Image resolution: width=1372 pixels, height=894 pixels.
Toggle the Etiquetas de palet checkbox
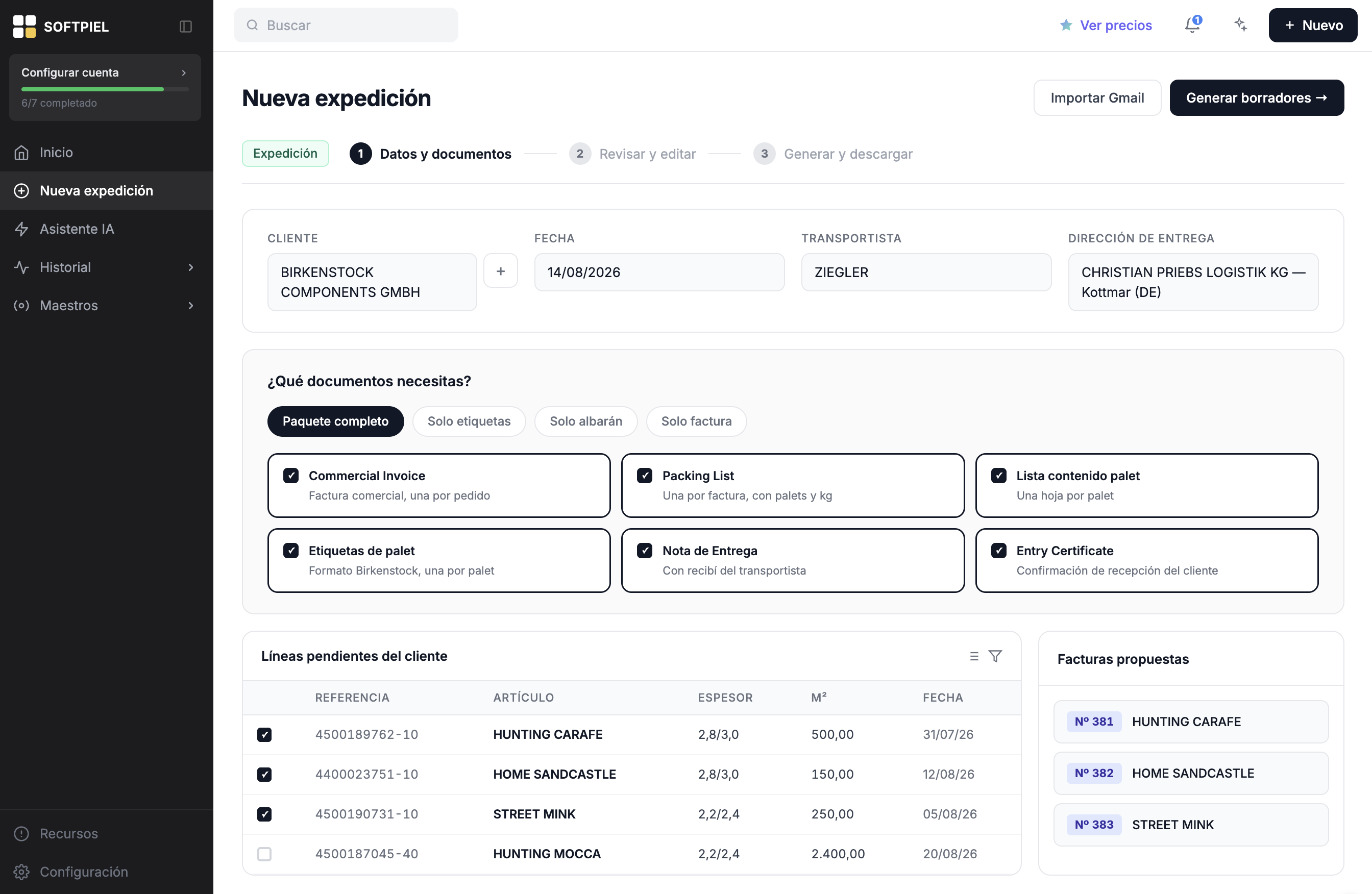(x=290, y=551)
